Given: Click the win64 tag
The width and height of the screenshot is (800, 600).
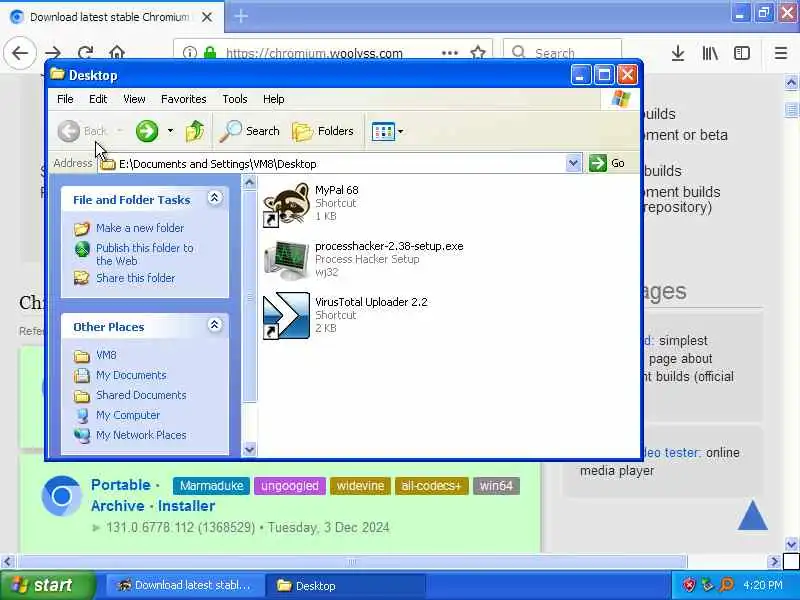Looking at the screenshot, I should coord(496,486).
